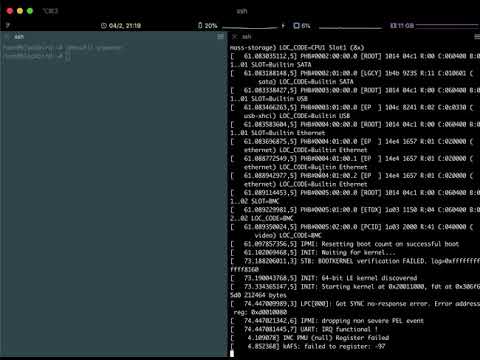480x360 pixels.
Task: Click the battery icon next to 20%
Action: point(200,25)
